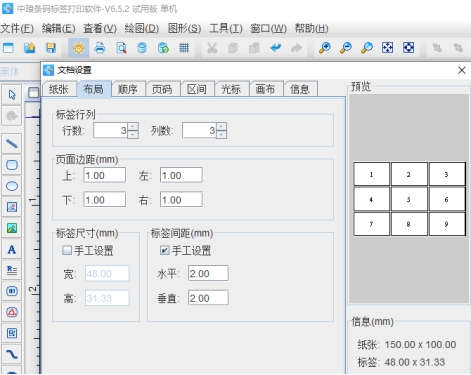Select the rounded rectangle tool
The width and height of the screenshot is (471, 375).
click(x=12, y=165)
